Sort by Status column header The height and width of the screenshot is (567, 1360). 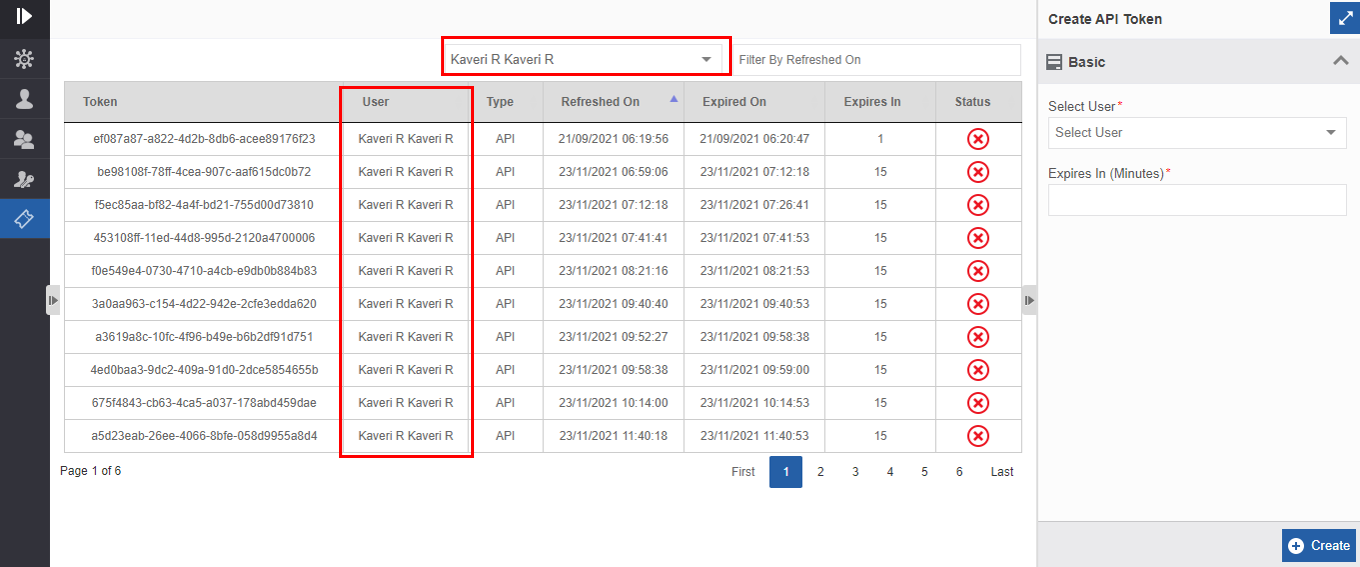(979, 102)
